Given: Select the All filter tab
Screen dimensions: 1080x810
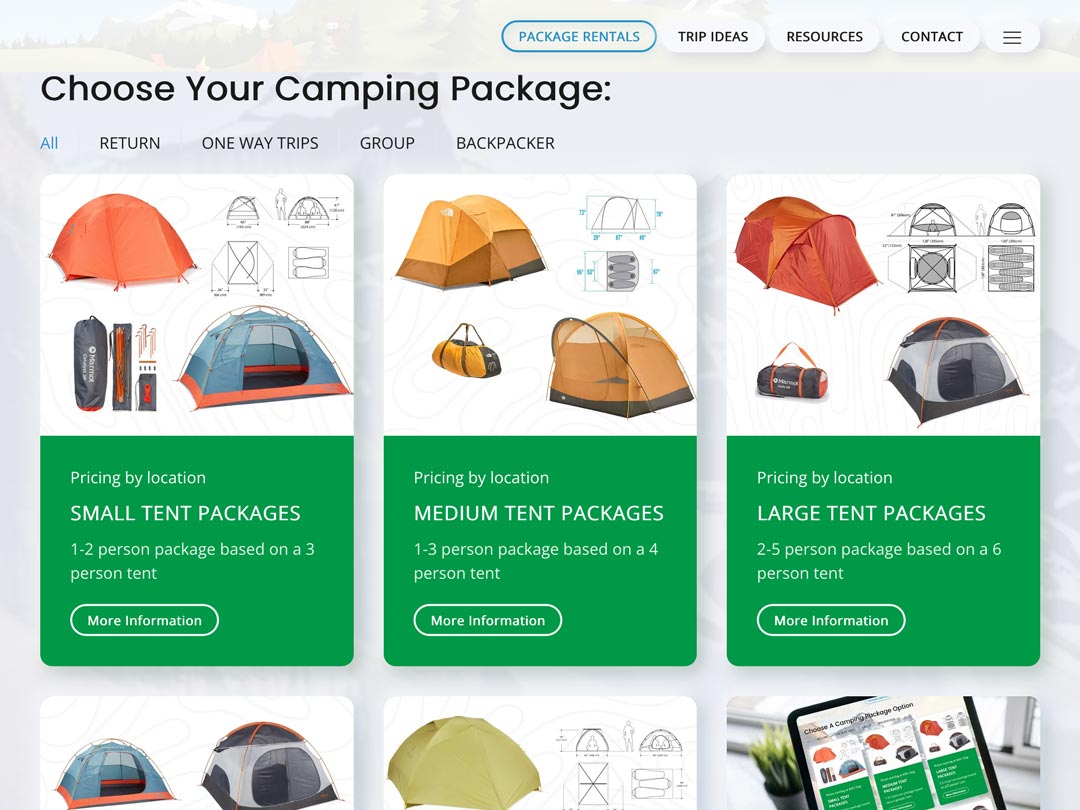Looking at the screenshot, I should (x=49, y=143).
